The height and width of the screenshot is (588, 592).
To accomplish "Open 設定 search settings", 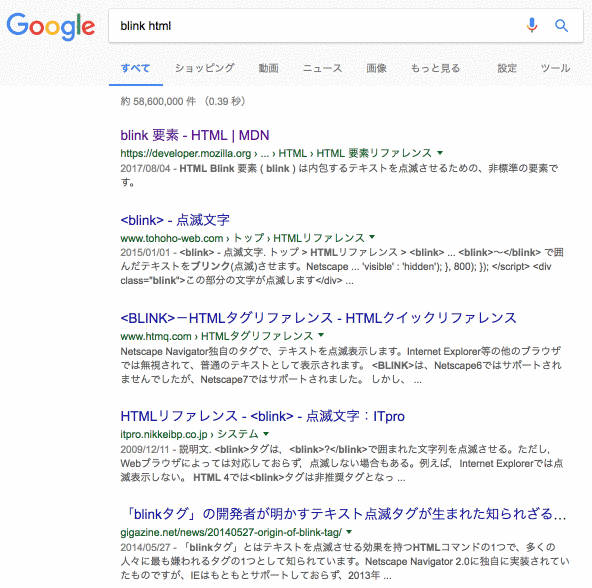I will [x=507, y=68].
